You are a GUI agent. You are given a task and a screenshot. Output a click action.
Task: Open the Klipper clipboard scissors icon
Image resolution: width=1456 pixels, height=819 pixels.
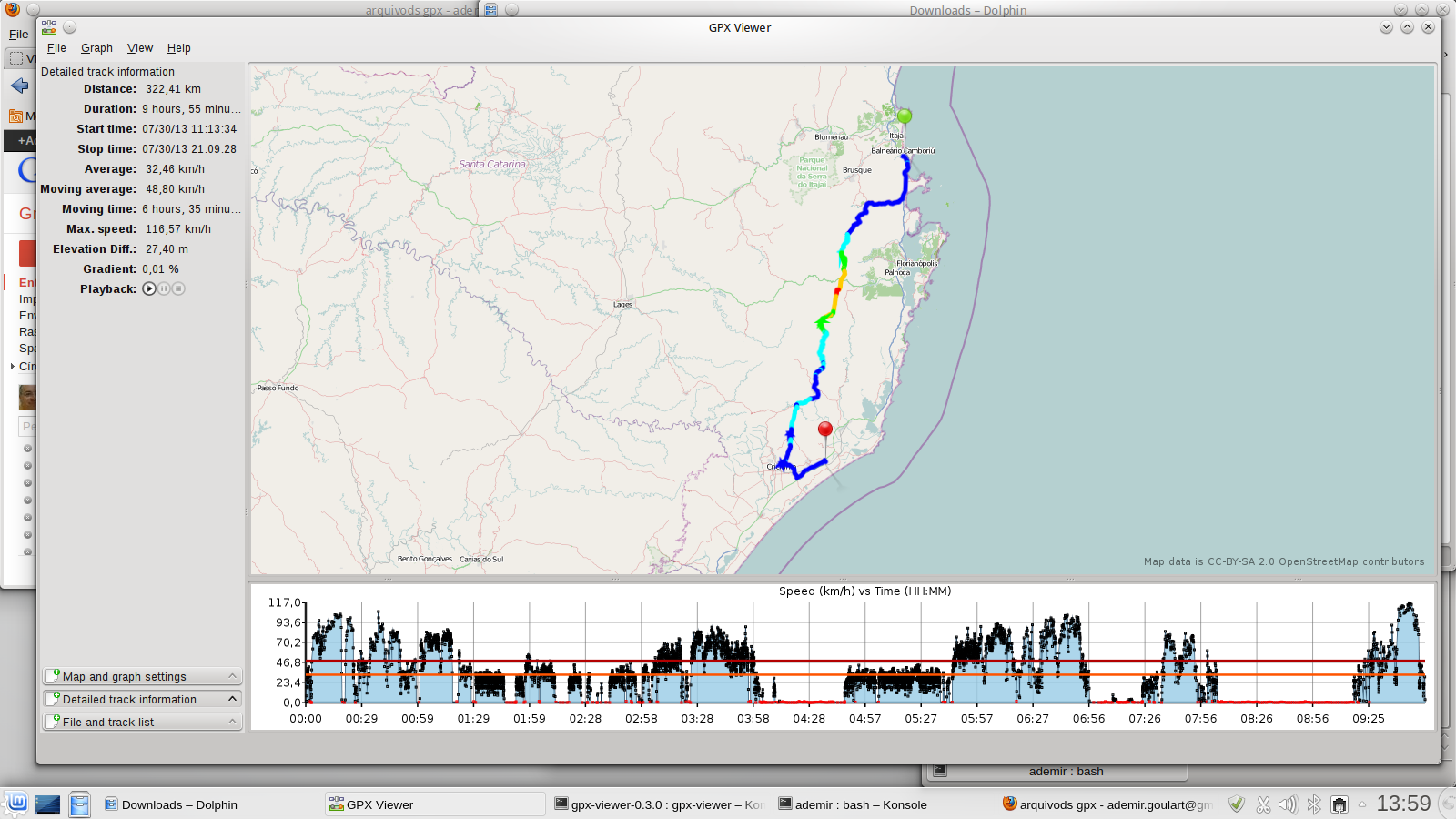click(x=1263, y=804)
